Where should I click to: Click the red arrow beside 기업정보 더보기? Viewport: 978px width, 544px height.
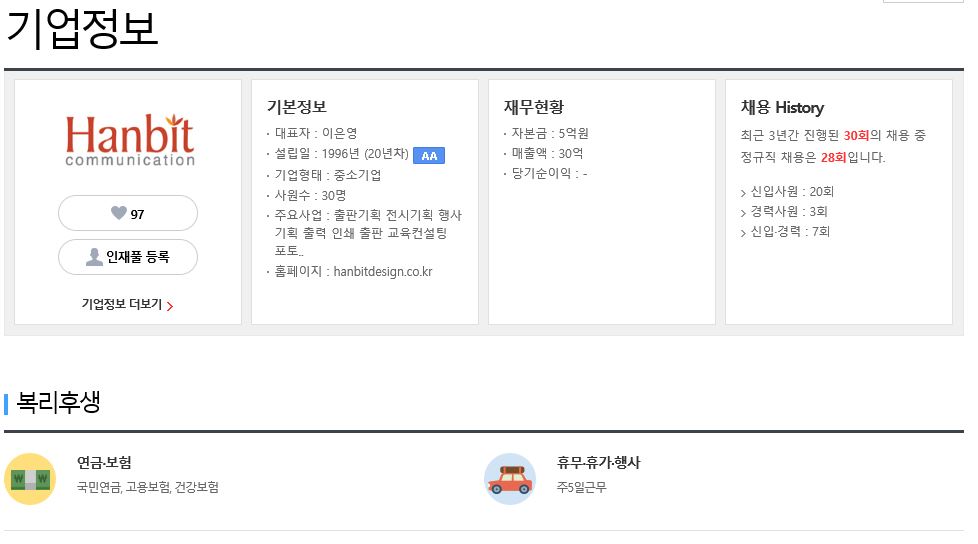(170, 306)
